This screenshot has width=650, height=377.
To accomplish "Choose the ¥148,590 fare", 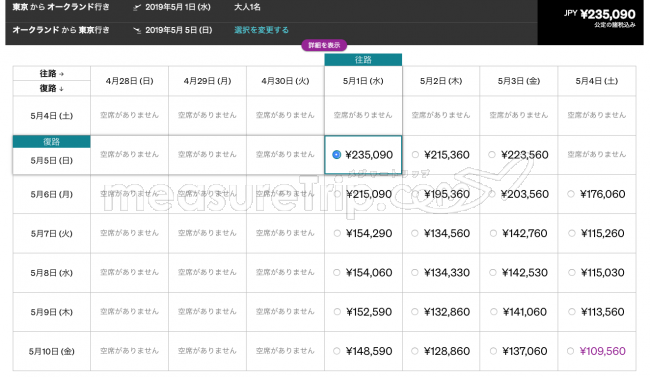I will point(337,351).
